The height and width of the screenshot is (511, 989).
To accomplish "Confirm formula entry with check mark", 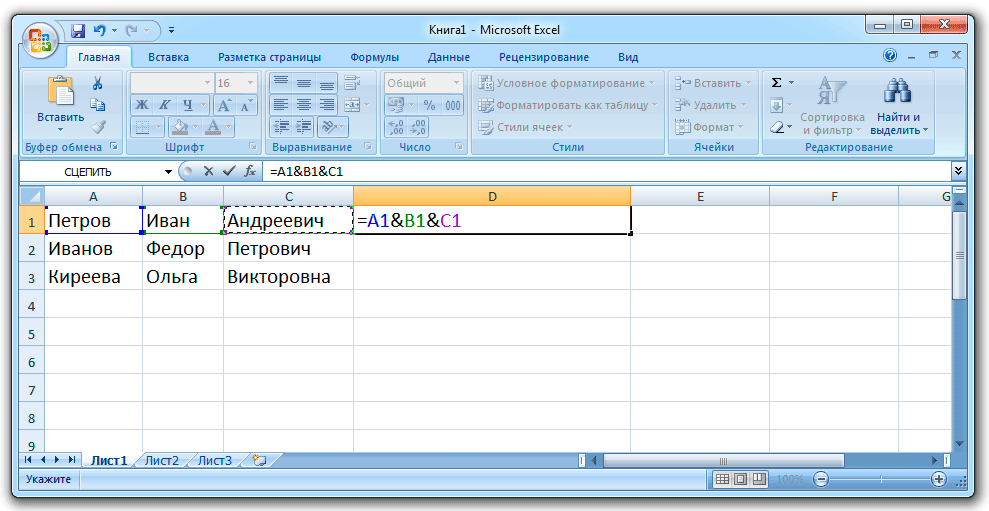I will coord(230,171).
